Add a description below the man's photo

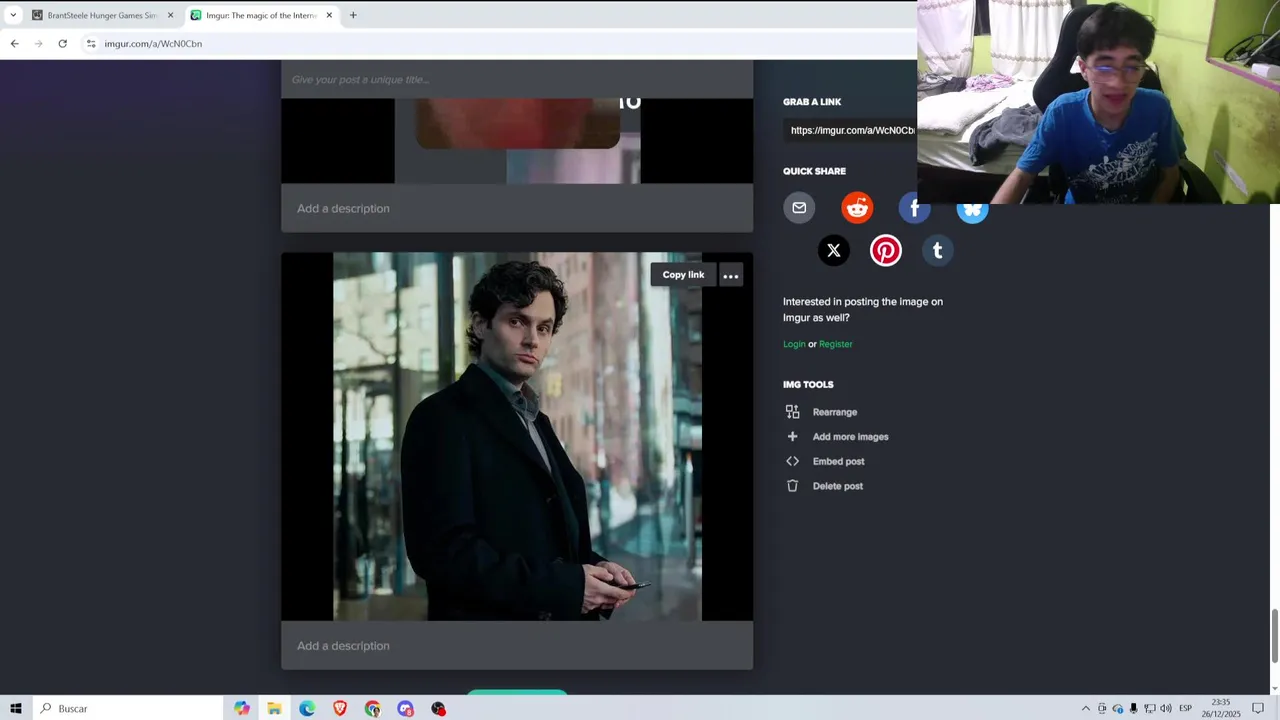tap(517, 645)
